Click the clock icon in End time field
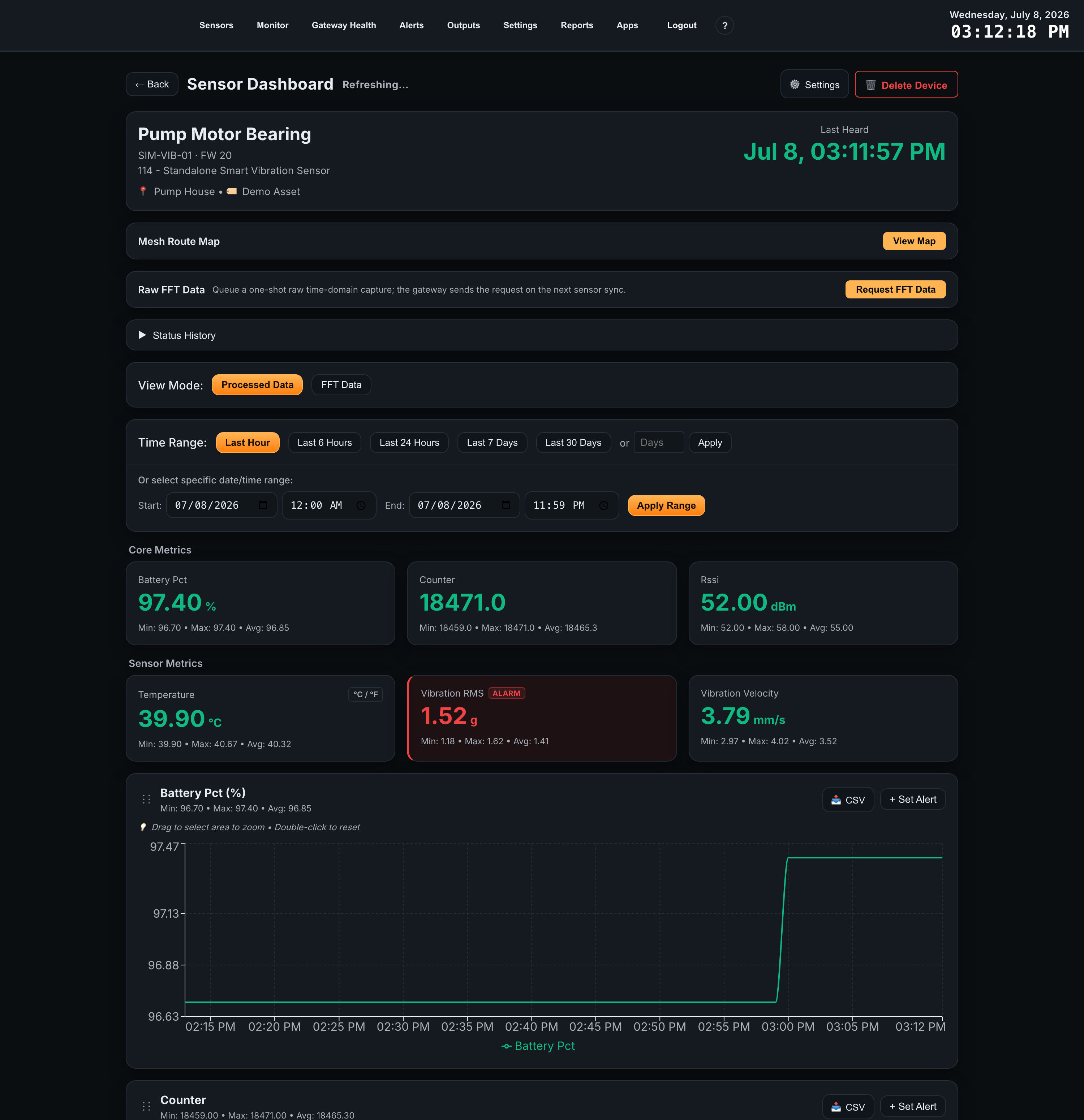1084x1120 pixels. pyautogui.click(x=604, y=505)
